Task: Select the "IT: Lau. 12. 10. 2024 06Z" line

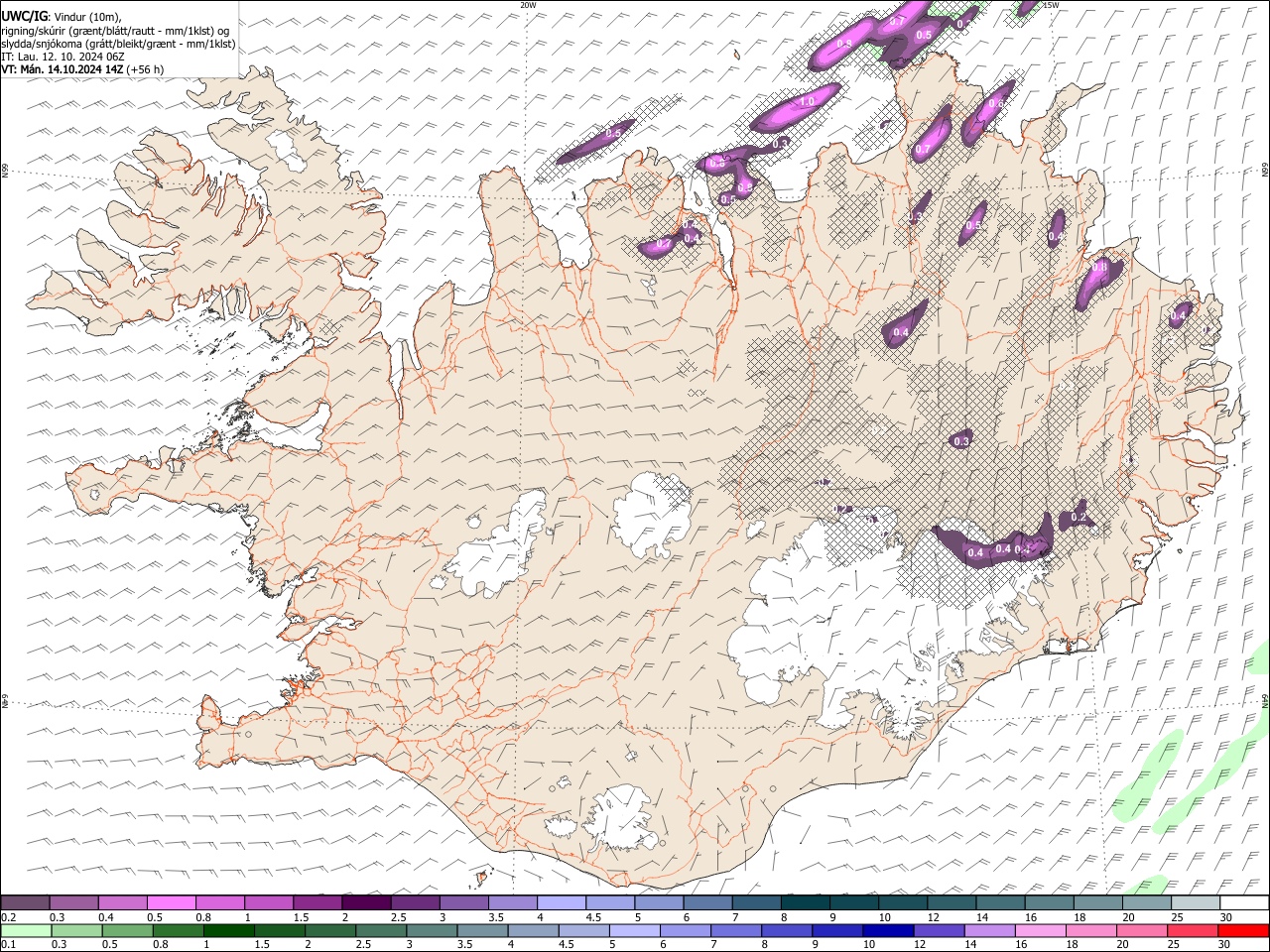Action: (63, 57)
